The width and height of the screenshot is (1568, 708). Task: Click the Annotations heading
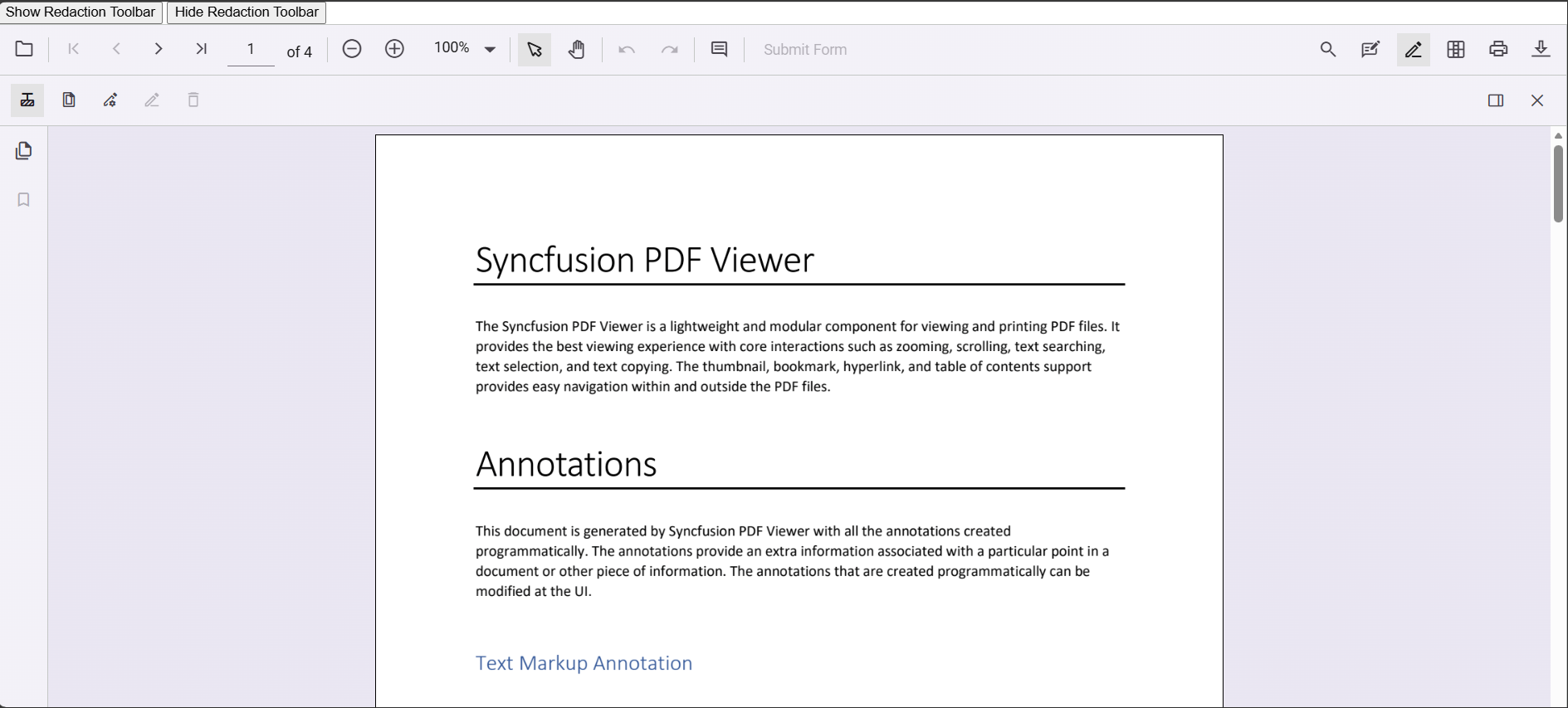tap(566, 464)
